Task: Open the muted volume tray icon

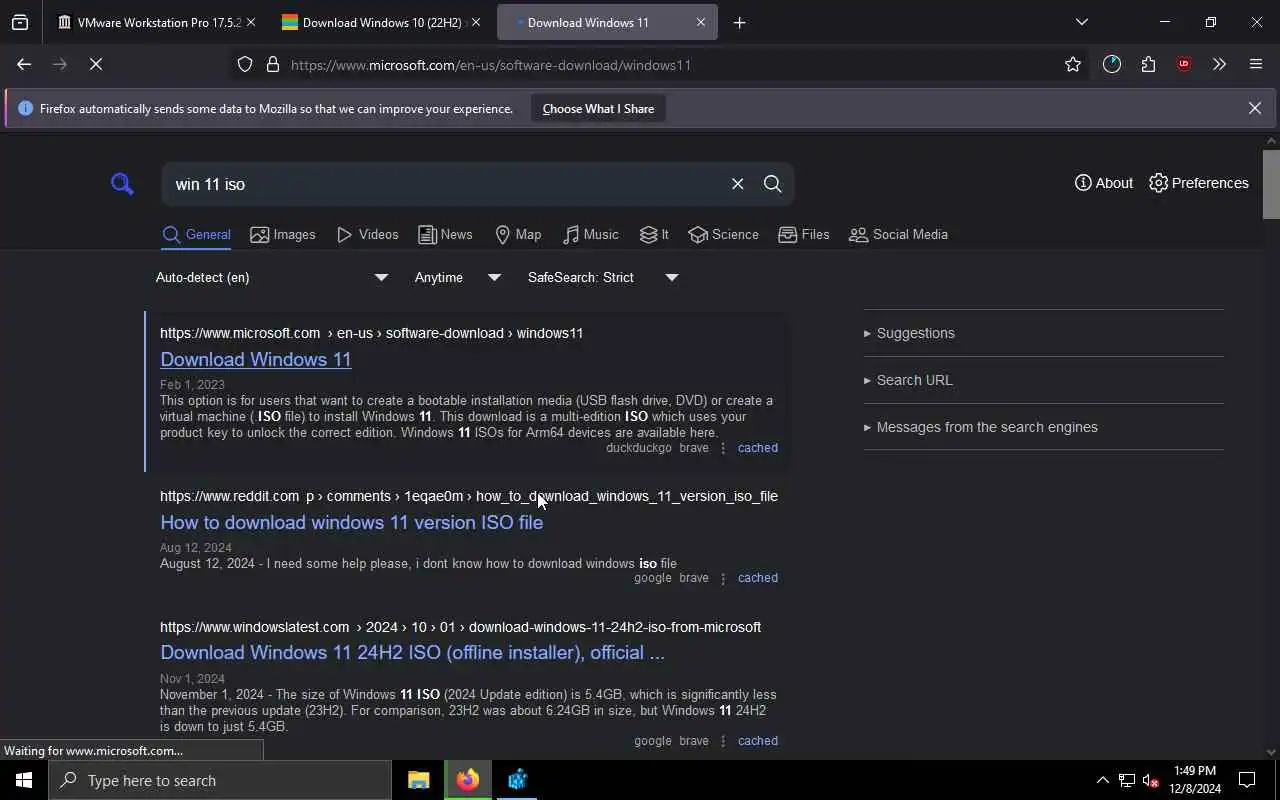Action: point(1150,780)
